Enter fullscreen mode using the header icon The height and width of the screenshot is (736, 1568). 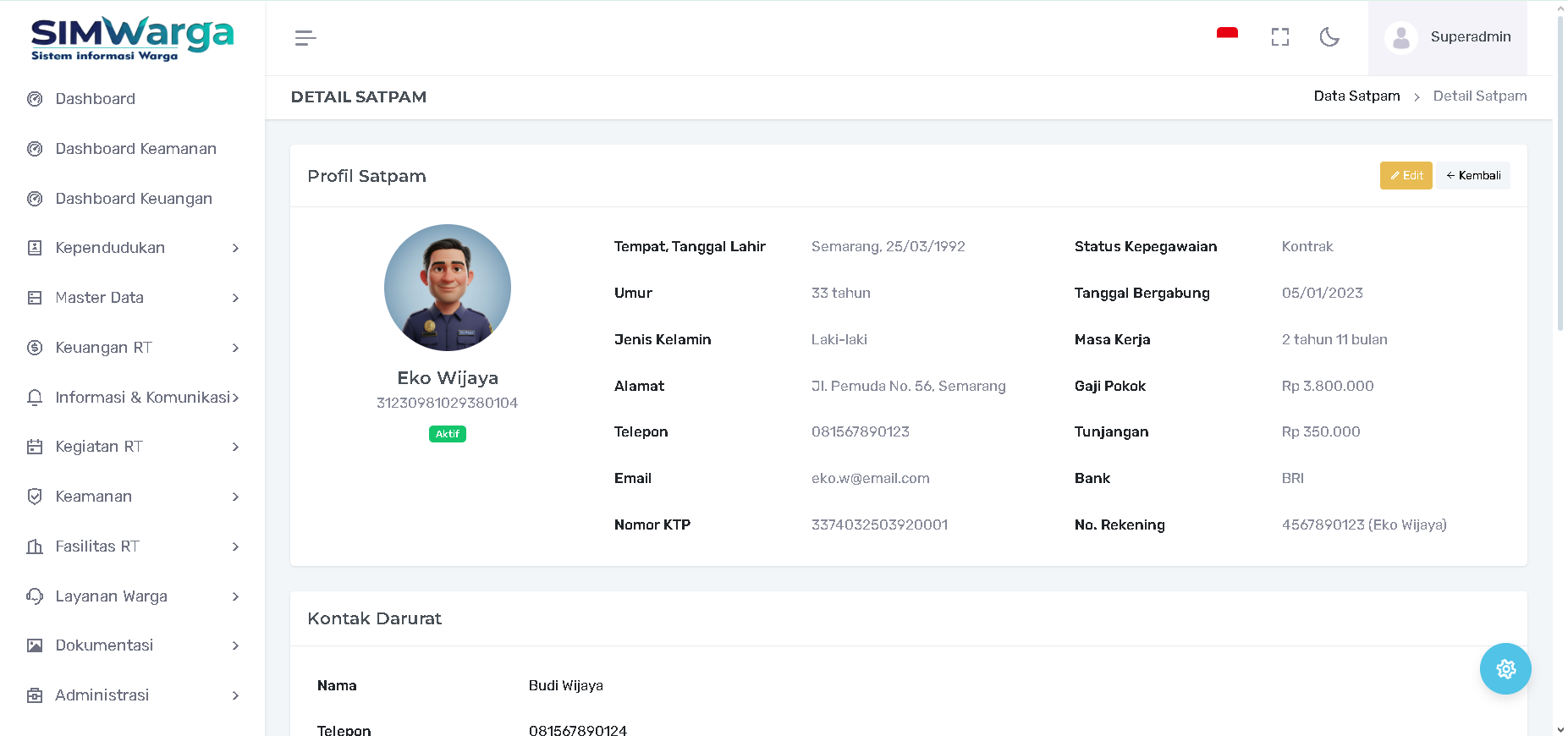pos(1279,37)
